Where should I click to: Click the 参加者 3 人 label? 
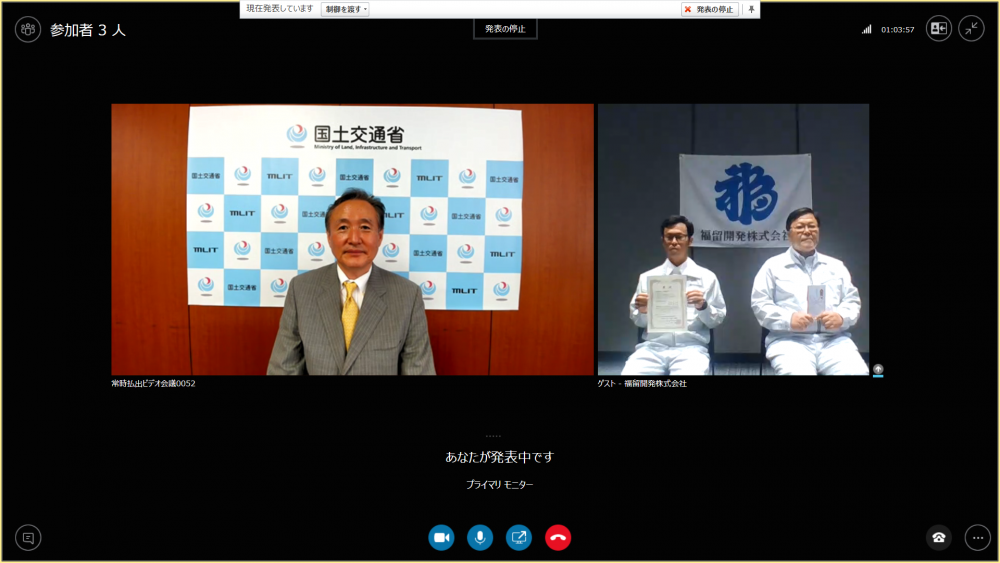88,30
